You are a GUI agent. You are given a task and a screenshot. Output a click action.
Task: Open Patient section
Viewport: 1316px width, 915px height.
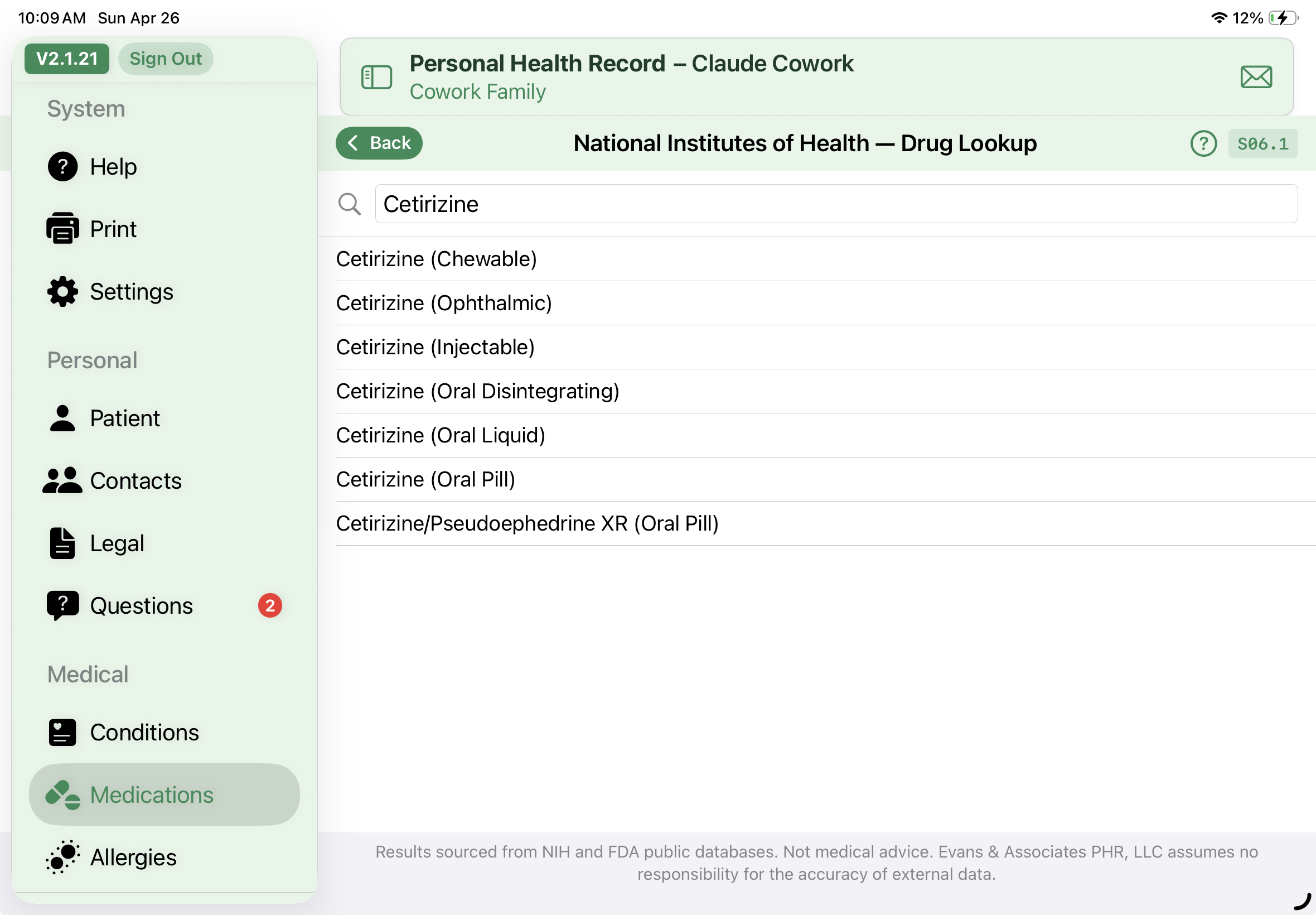click(x=164, y=418)
